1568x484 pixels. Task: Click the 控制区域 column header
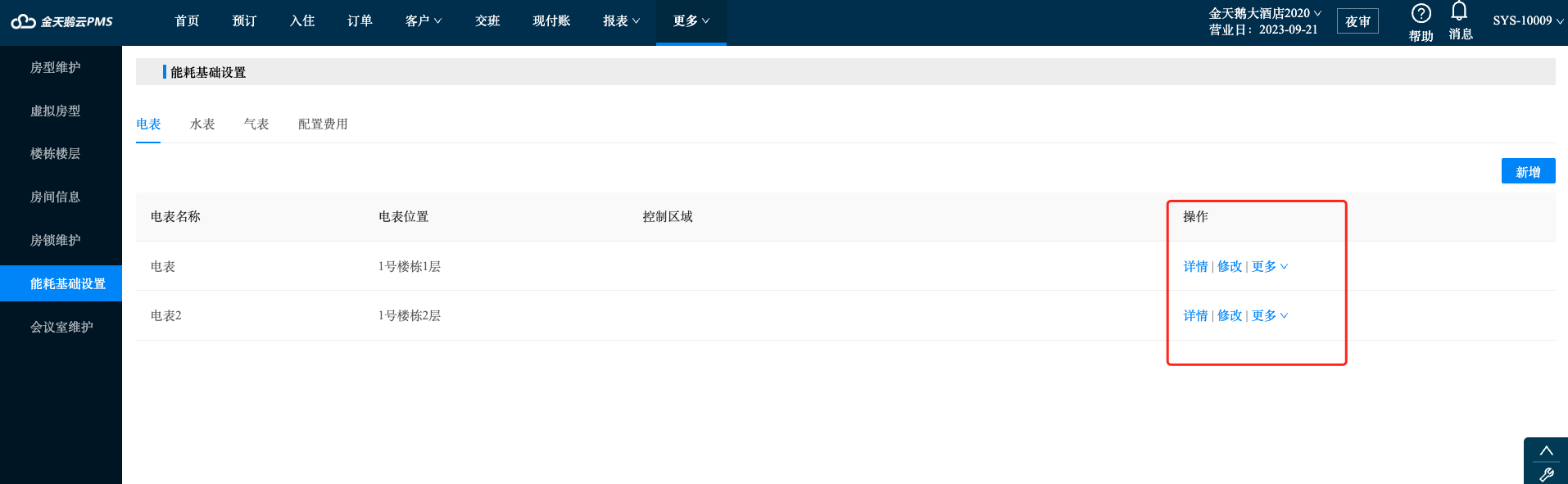coord(668,217)
